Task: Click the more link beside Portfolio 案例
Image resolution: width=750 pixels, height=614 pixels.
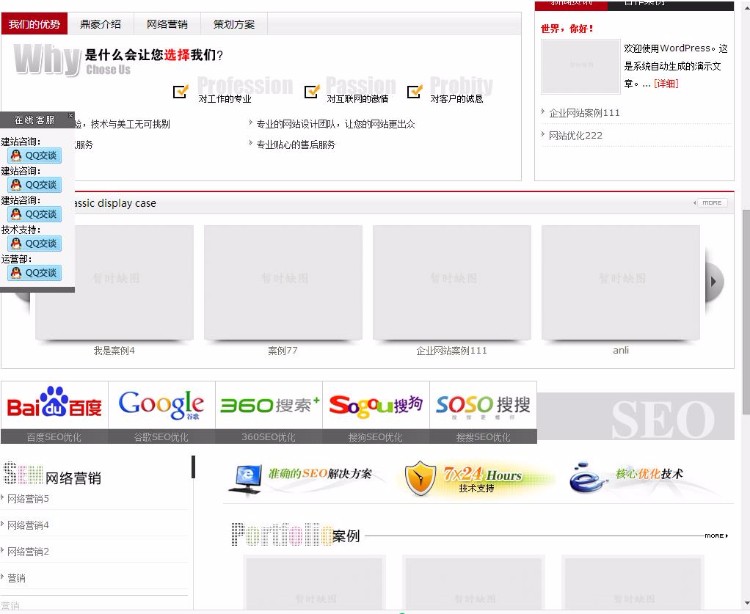Action: pyautogui.click(x=716, y=536)
